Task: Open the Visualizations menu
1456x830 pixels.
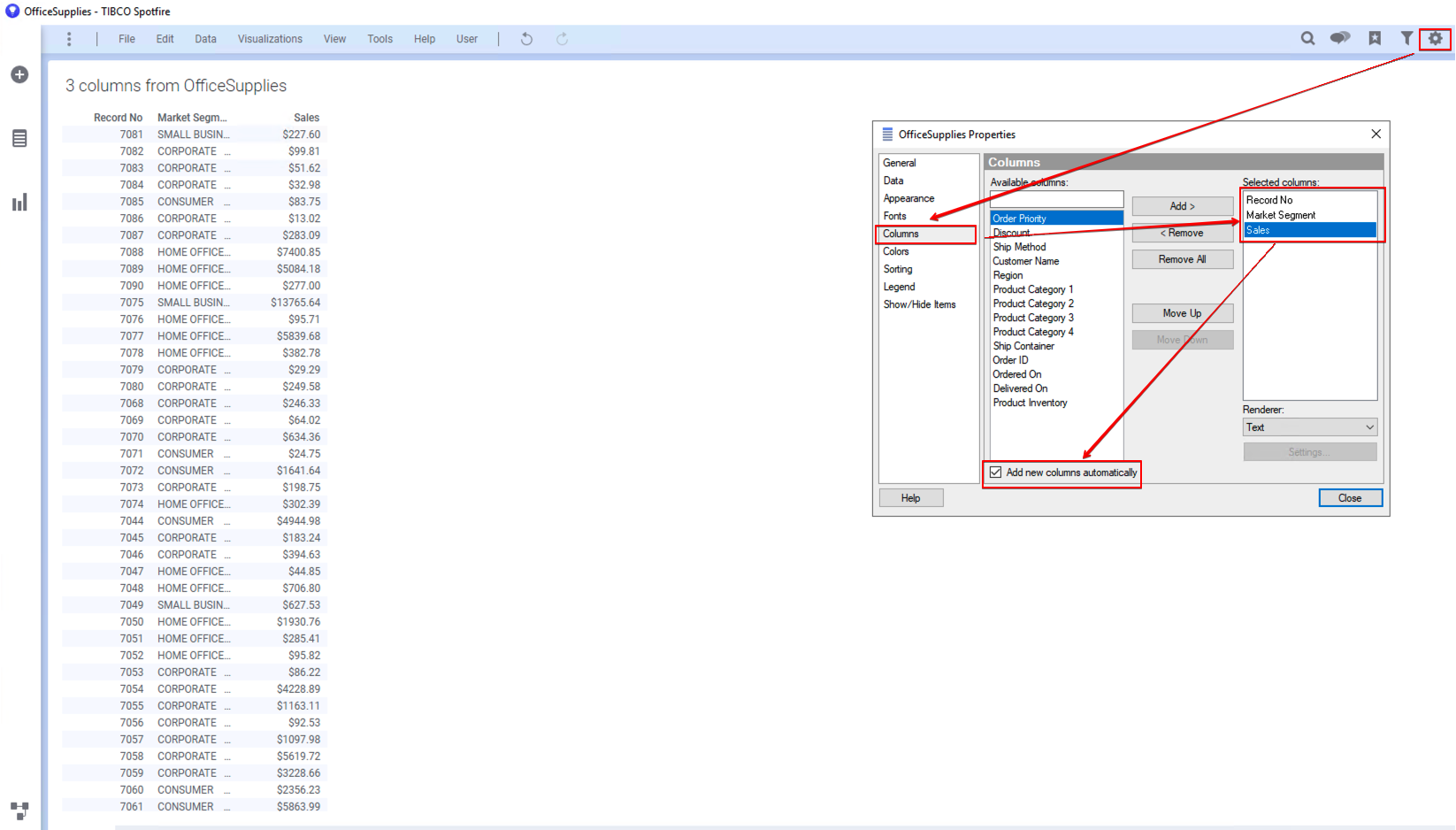Action: pos(270,39)
